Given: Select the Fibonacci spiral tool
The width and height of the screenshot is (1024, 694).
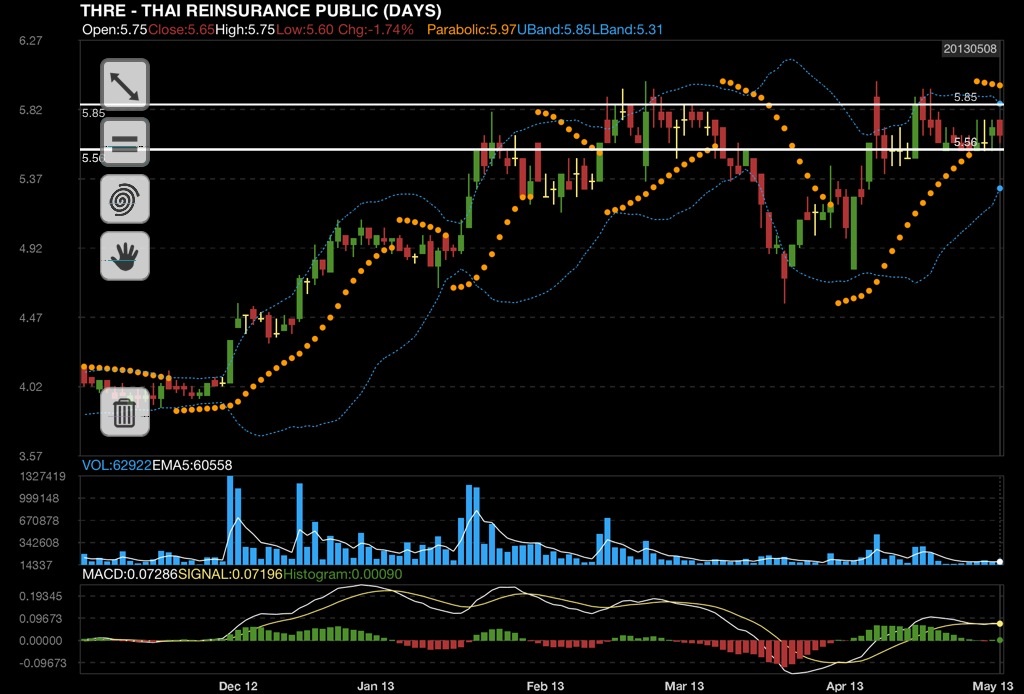Looking at the screenshot, I should coord(125,198).
